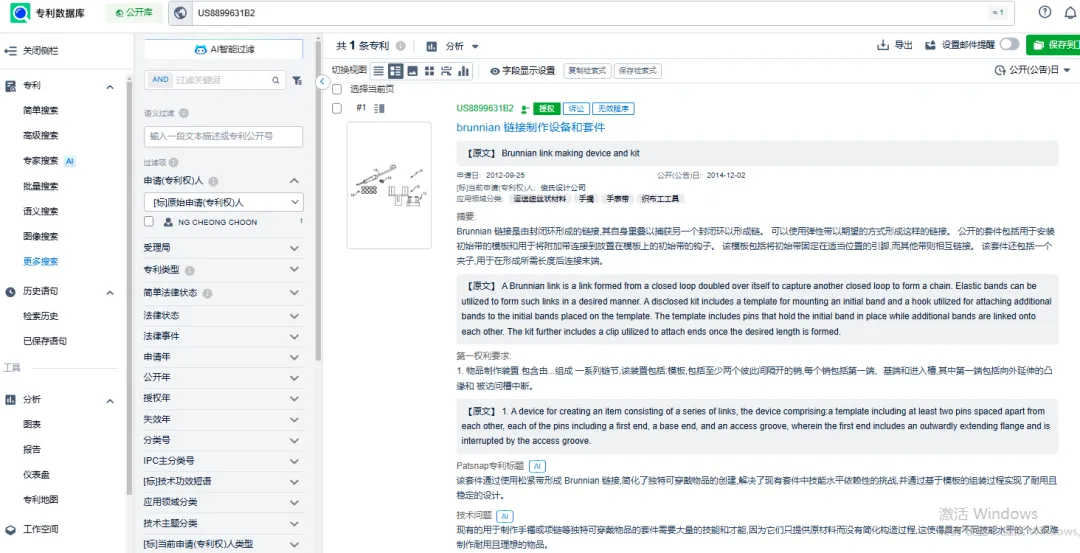Switch to image view icon
Viewport: 1080px width, 553px height.
coord(413,70)
